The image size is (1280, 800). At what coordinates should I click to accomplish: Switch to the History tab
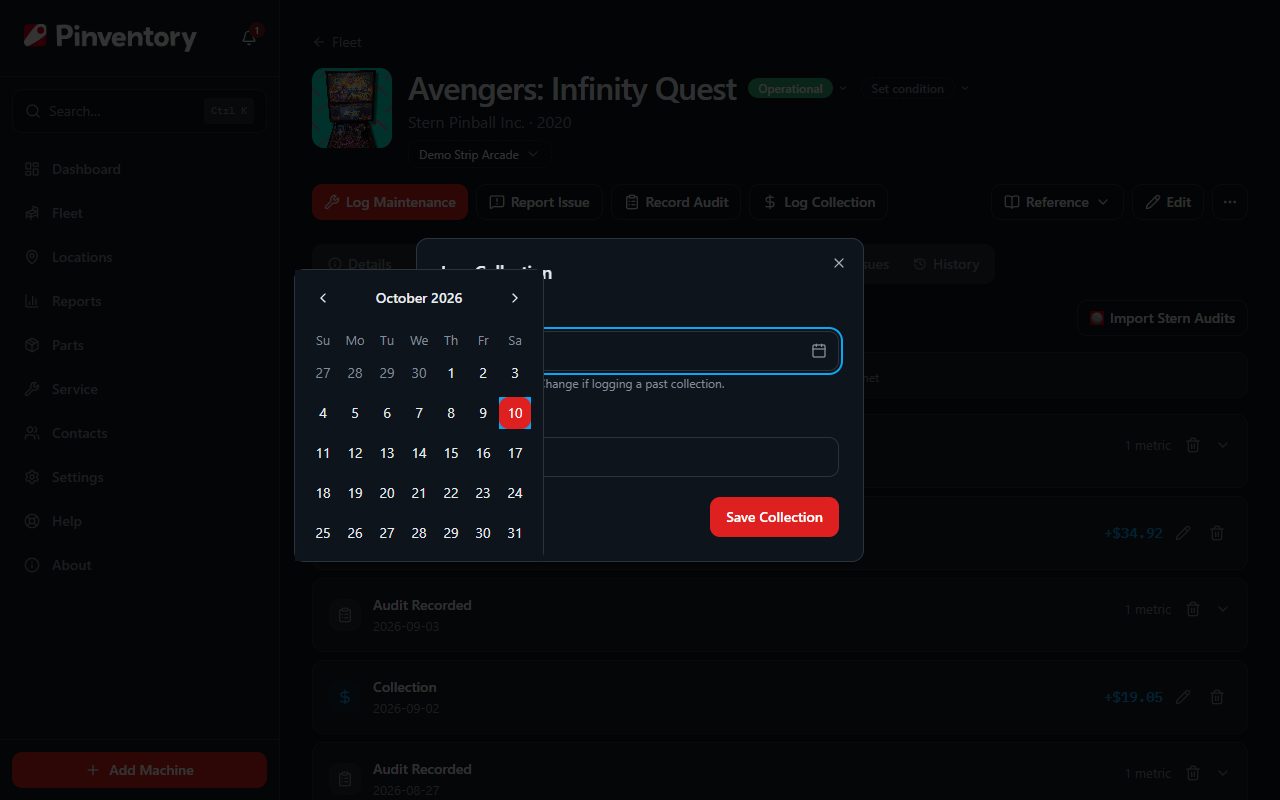(946, 264)
